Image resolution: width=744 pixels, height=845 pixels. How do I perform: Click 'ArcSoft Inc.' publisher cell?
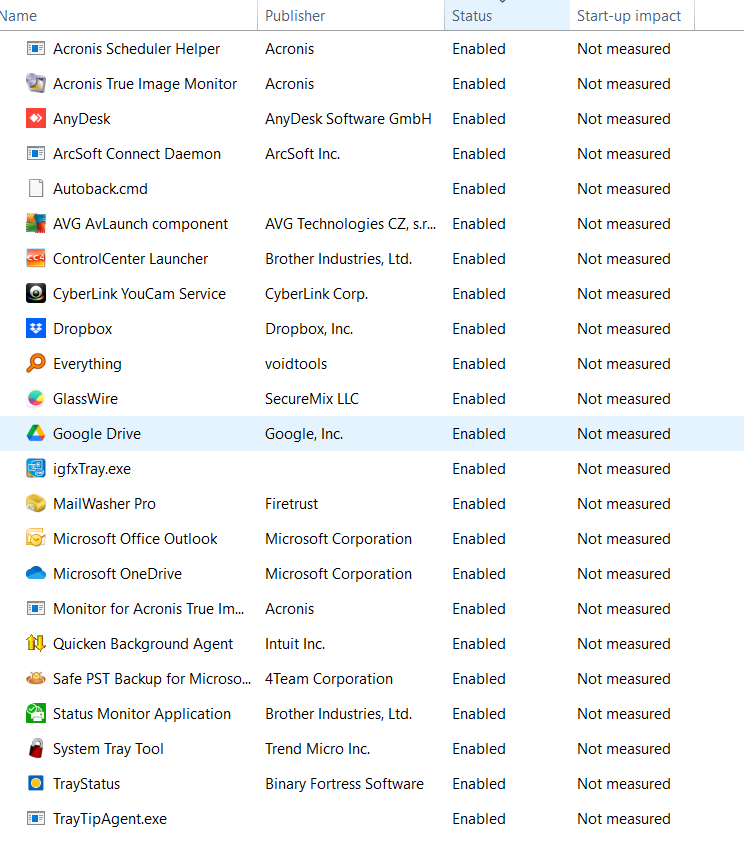[302, 154]
